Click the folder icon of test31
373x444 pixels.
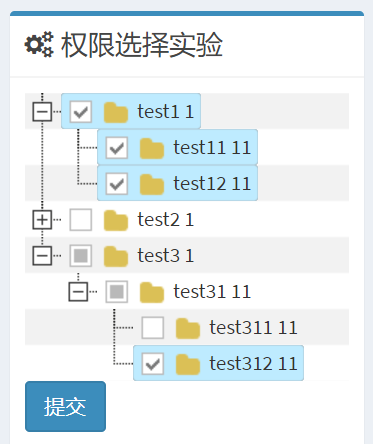tap(152, 292)
